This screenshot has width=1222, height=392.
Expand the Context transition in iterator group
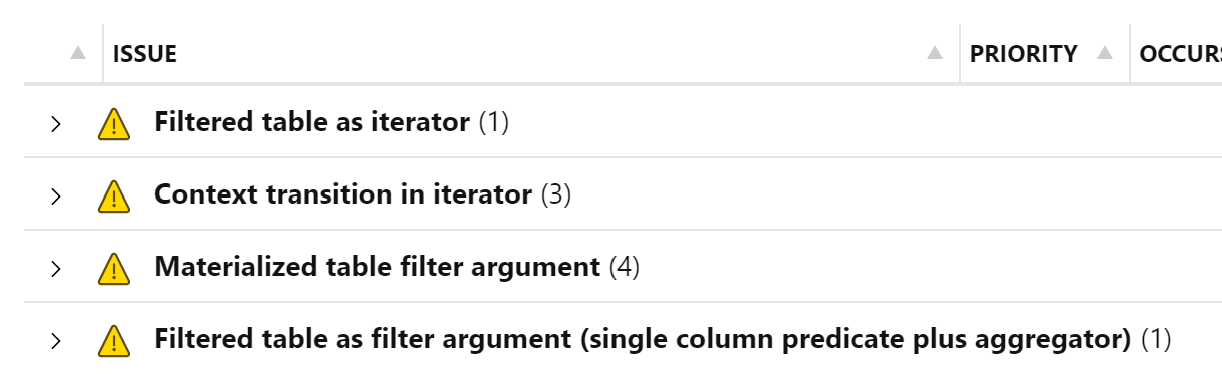click(x=56, y=197)
